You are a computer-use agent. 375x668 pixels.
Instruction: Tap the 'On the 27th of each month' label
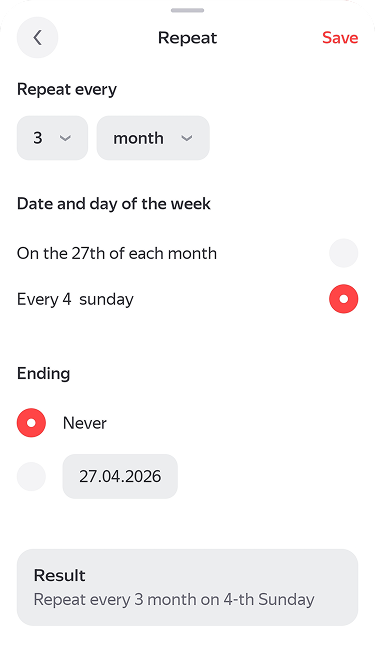tap(117, 253)
